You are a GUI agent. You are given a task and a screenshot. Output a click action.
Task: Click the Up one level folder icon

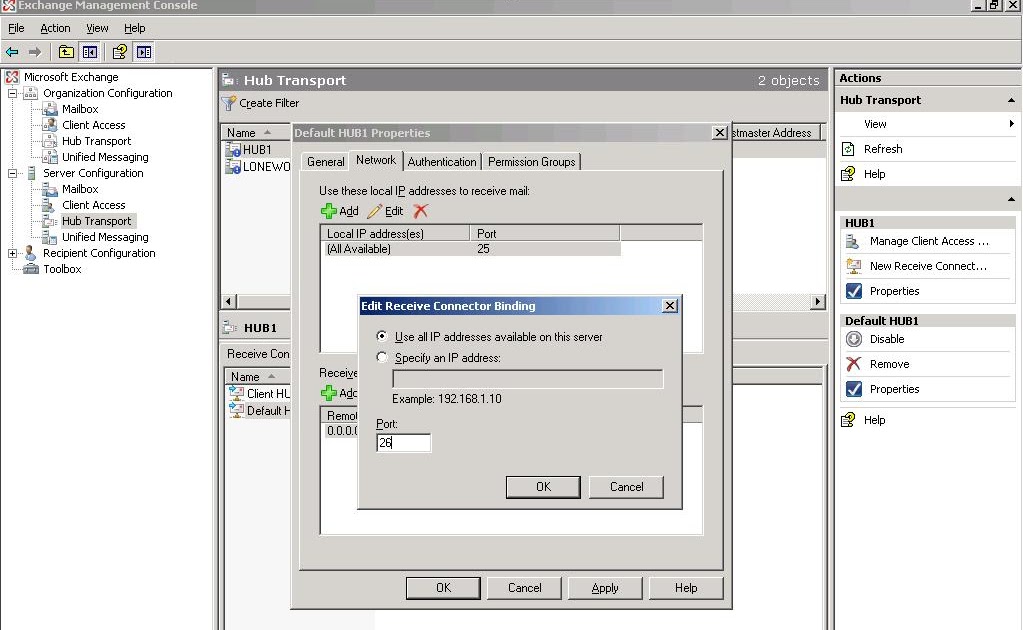tap(66, 52)
